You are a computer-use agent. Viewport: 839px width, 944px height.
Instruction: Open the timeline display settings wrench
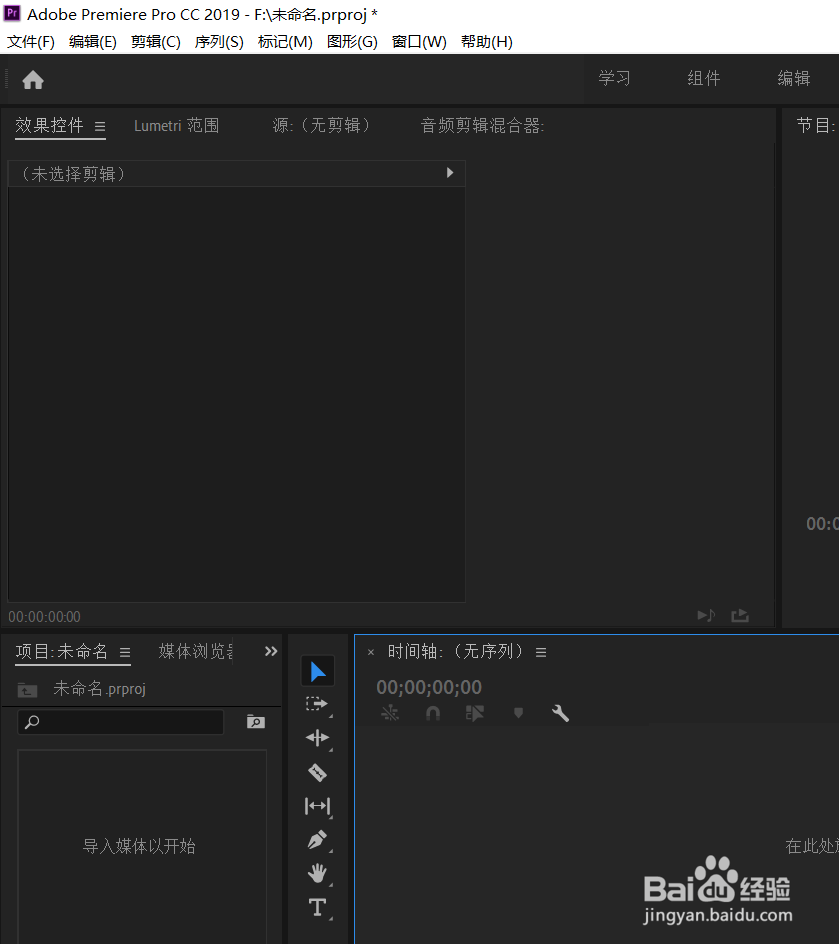pos(560,713)
